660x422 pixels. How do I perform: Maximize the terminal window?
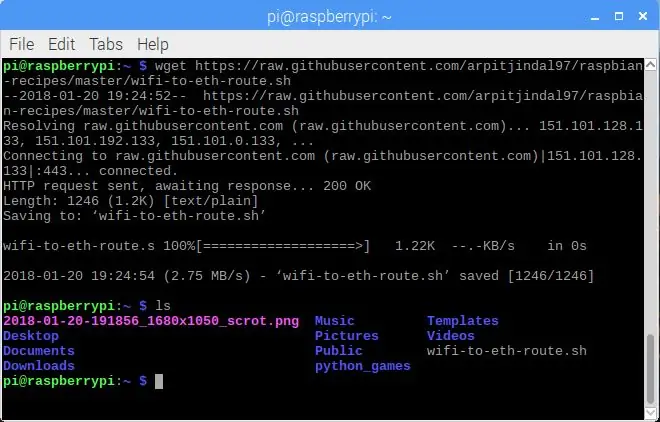coord(619,16)
